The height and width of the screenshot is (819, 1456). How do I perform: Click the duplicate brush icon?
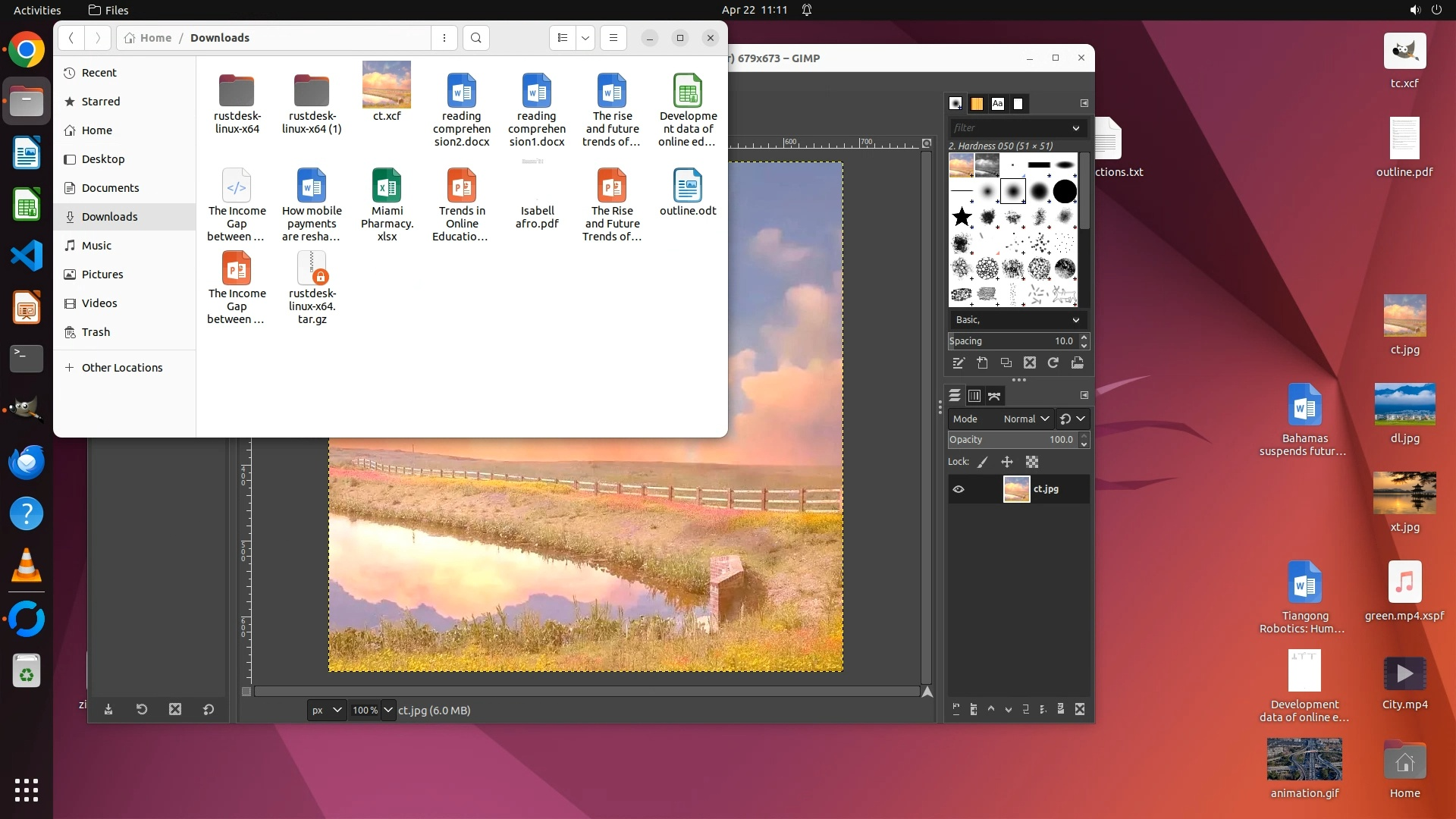click(1006, 363)
